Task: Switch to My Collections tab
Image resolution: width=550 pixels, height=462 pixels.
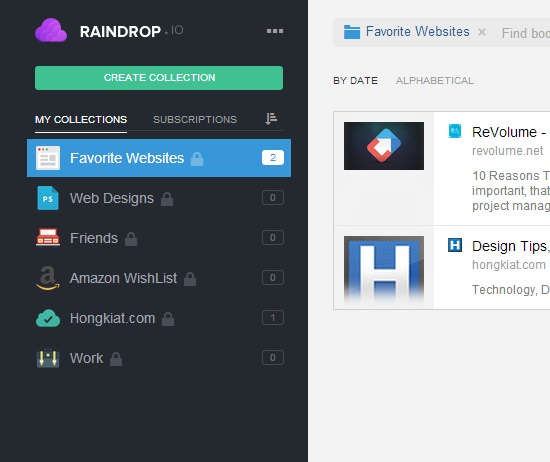Action: tap(81, 120)
